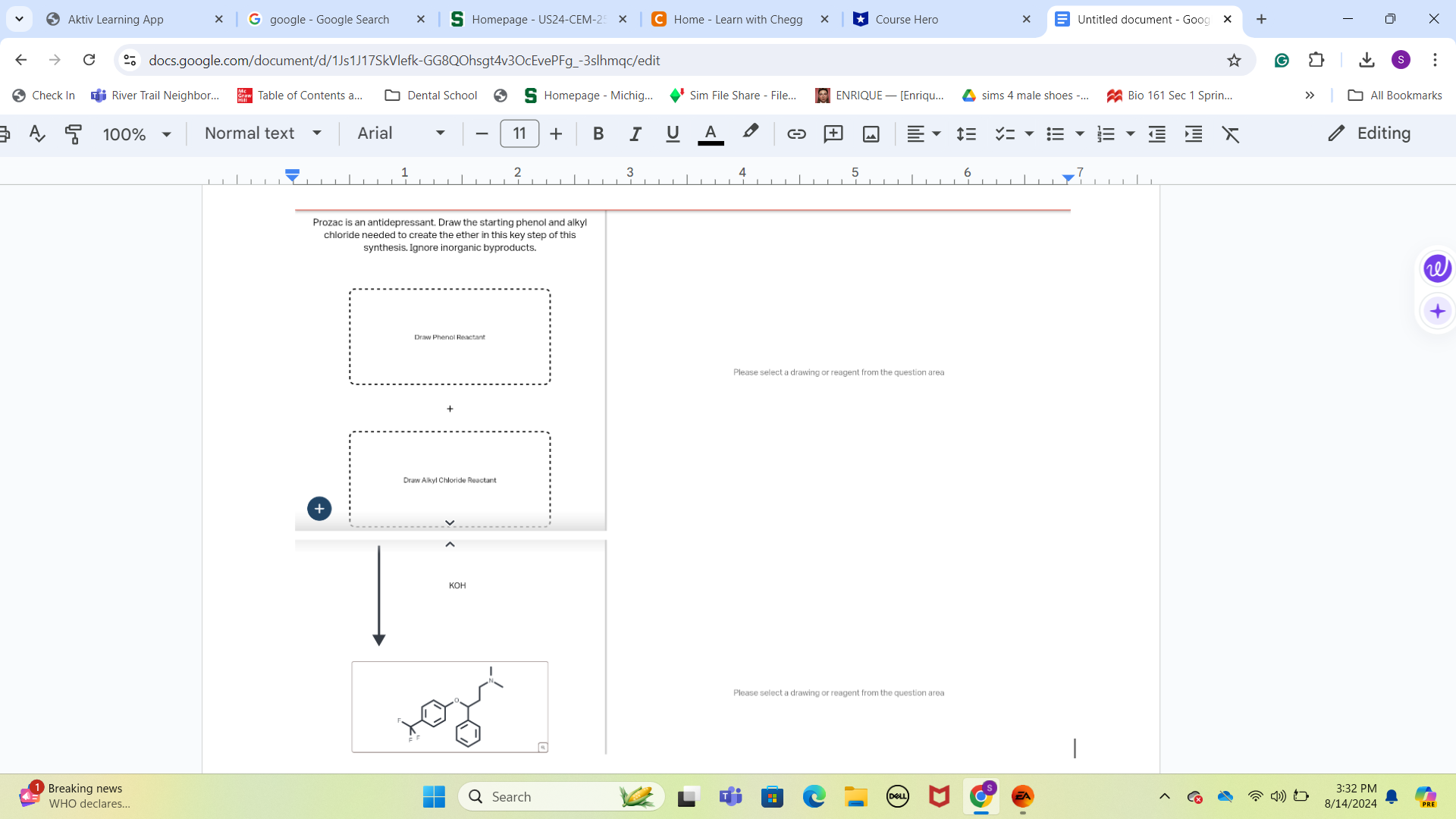Open the text color picker

click(x=711, y=134)
